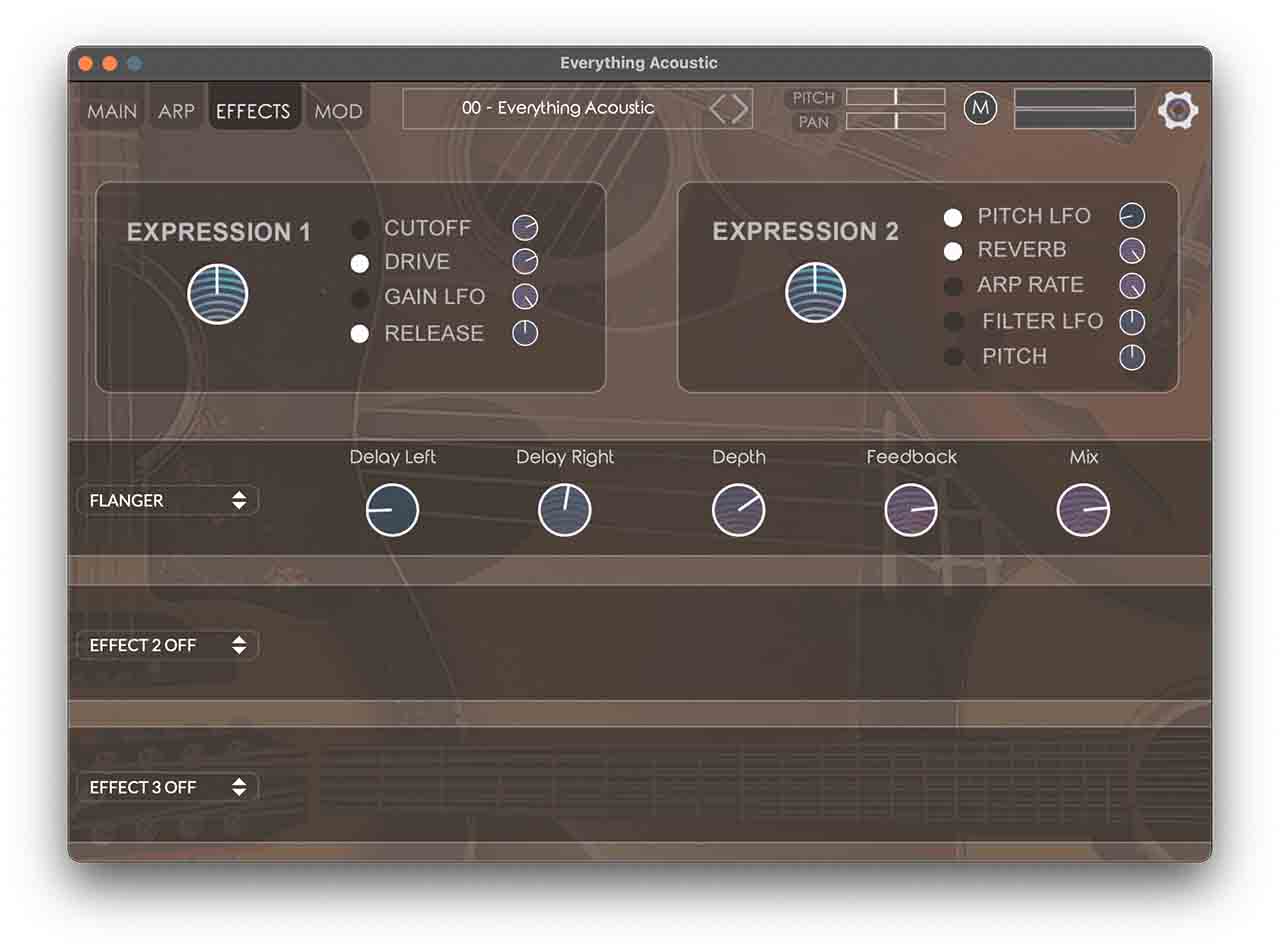Click the round M button
Viewport: 1280px width, 952px height.
(x=980, y=108)
